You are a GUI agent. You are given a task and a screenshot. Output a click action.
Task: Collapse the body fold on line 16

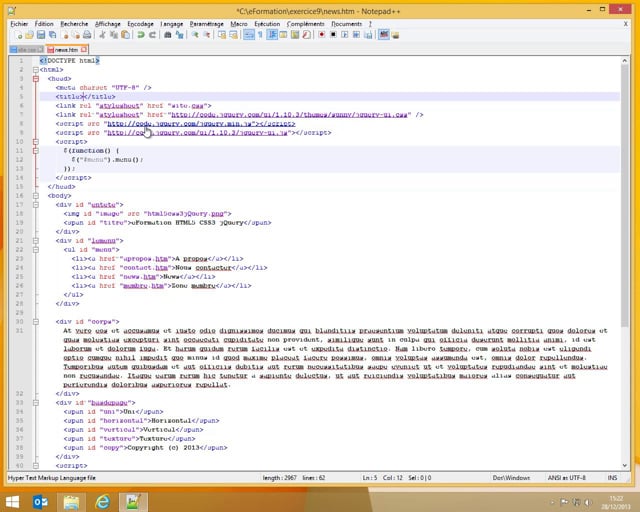(x=36, y=196)
